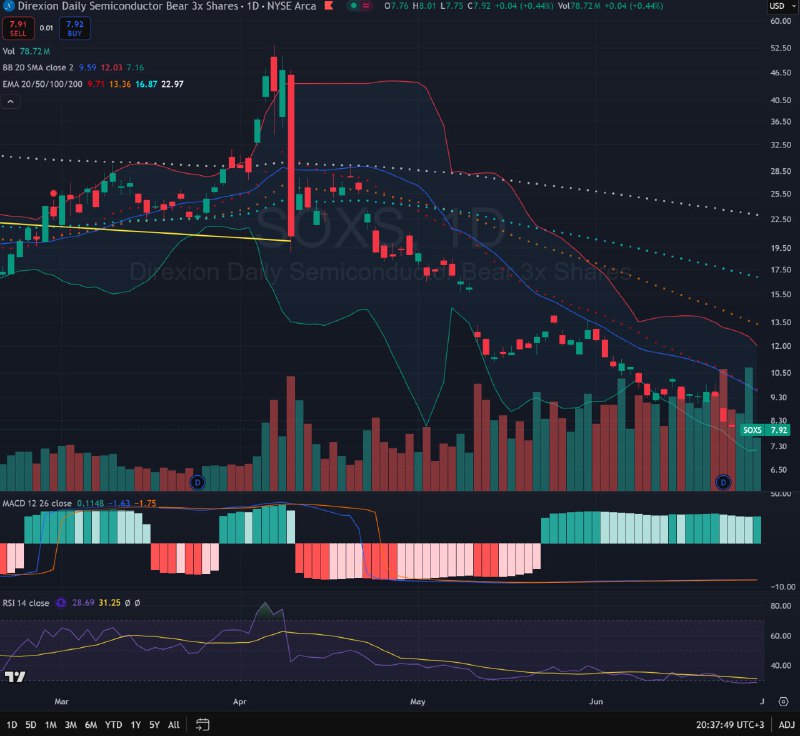Select the 3M time range

click(70, 725)
